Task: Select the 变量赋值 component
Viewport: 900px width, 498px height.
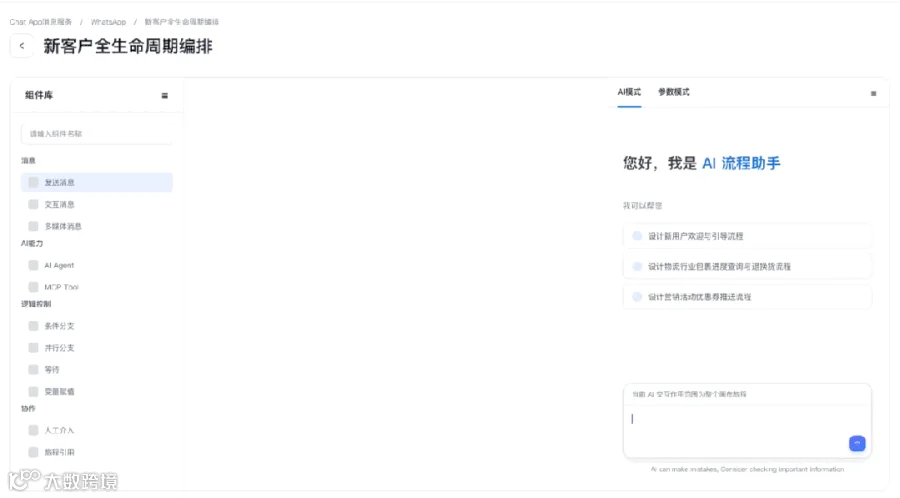Action: point(96,391)
